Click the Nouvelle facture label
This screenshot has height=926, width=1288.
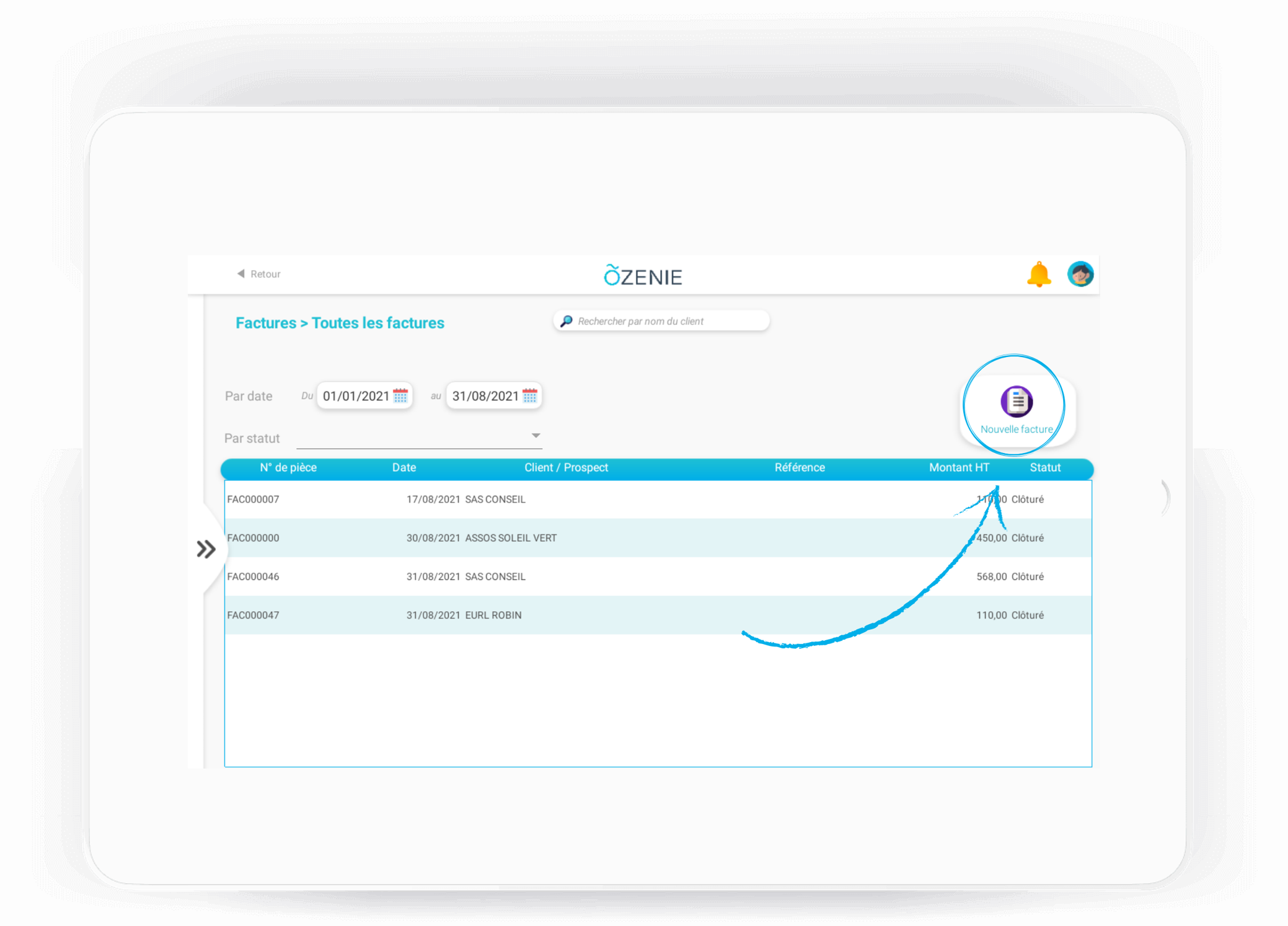point(1017,429)
